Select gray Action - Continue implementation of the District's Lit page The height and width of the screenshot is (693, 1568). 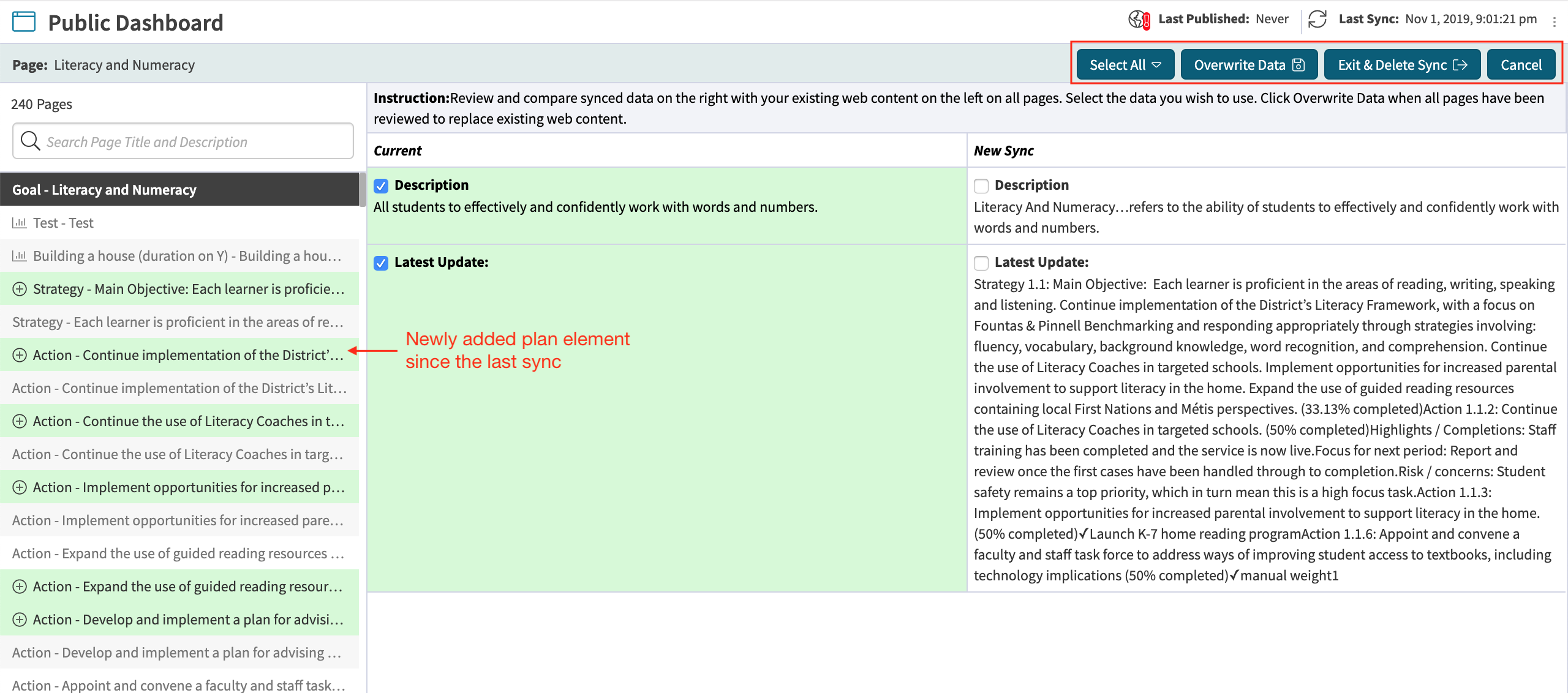[179, 388]
